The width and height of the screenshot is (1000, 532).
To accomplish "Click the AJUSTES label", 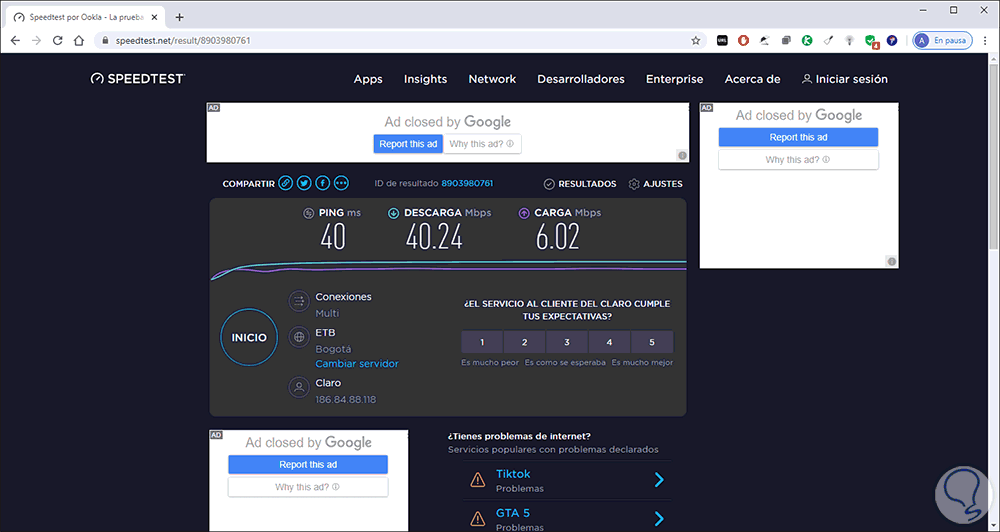I will click(x=663, y=184).
